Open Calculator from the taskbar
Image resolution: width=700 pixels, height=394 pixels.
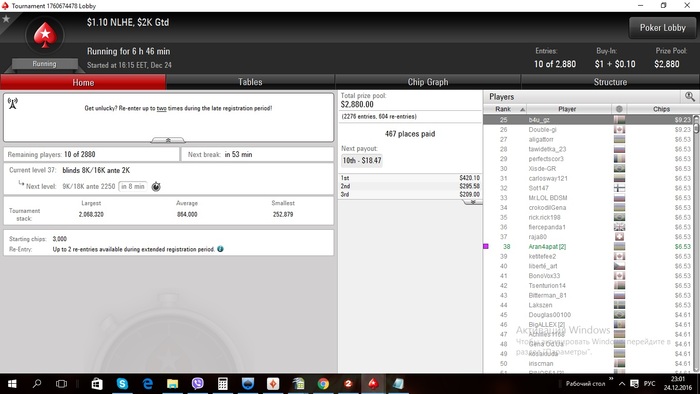pos(222,383)
